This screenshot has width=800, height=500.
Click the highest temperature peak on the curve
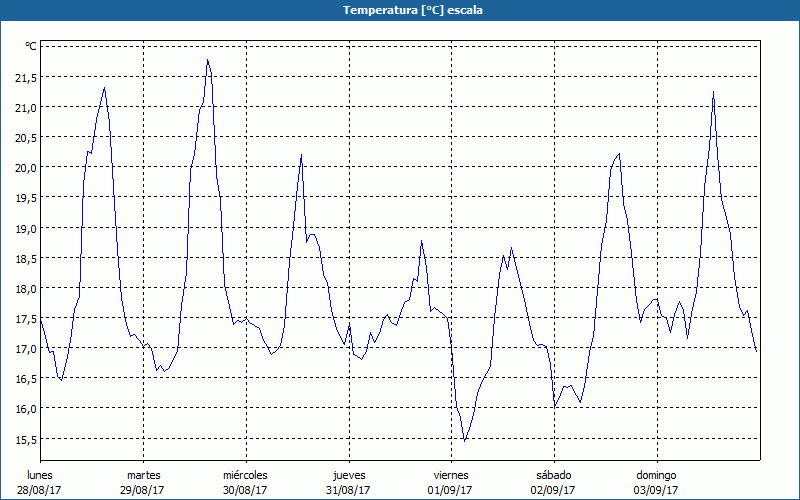(207, 60)
